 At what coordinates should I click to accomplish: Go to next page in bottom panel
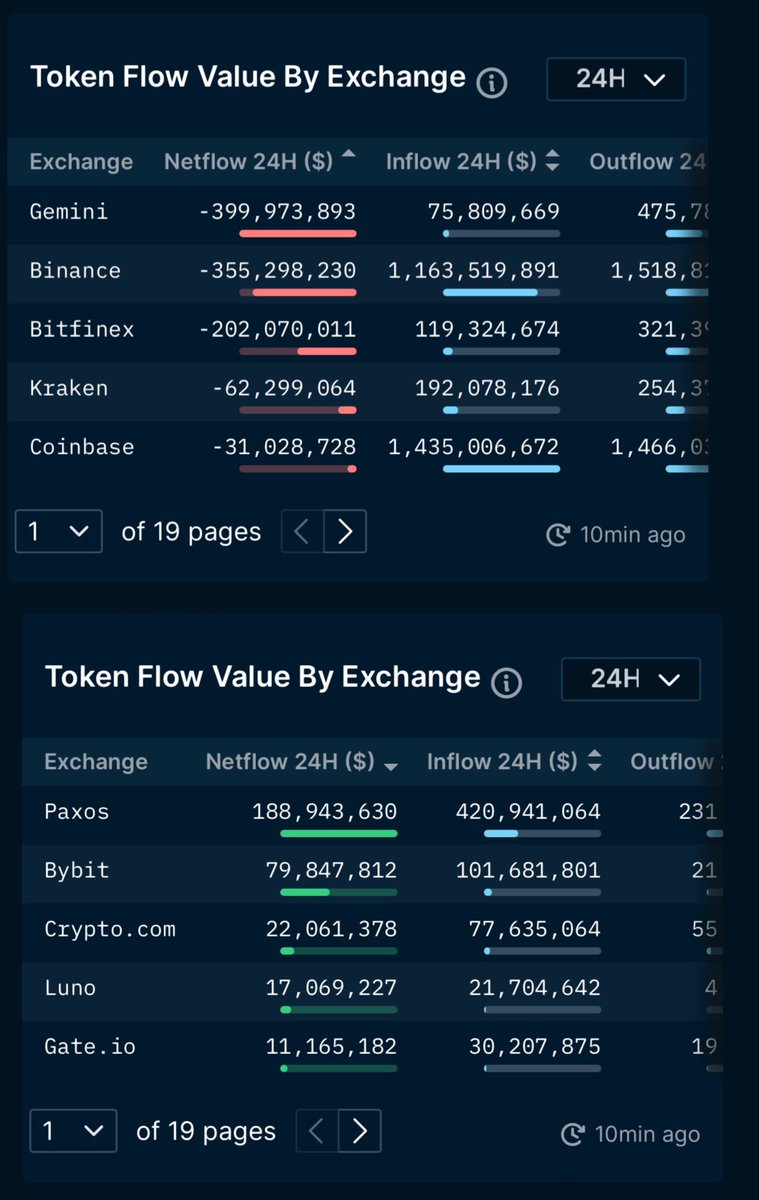point(360,1131)
